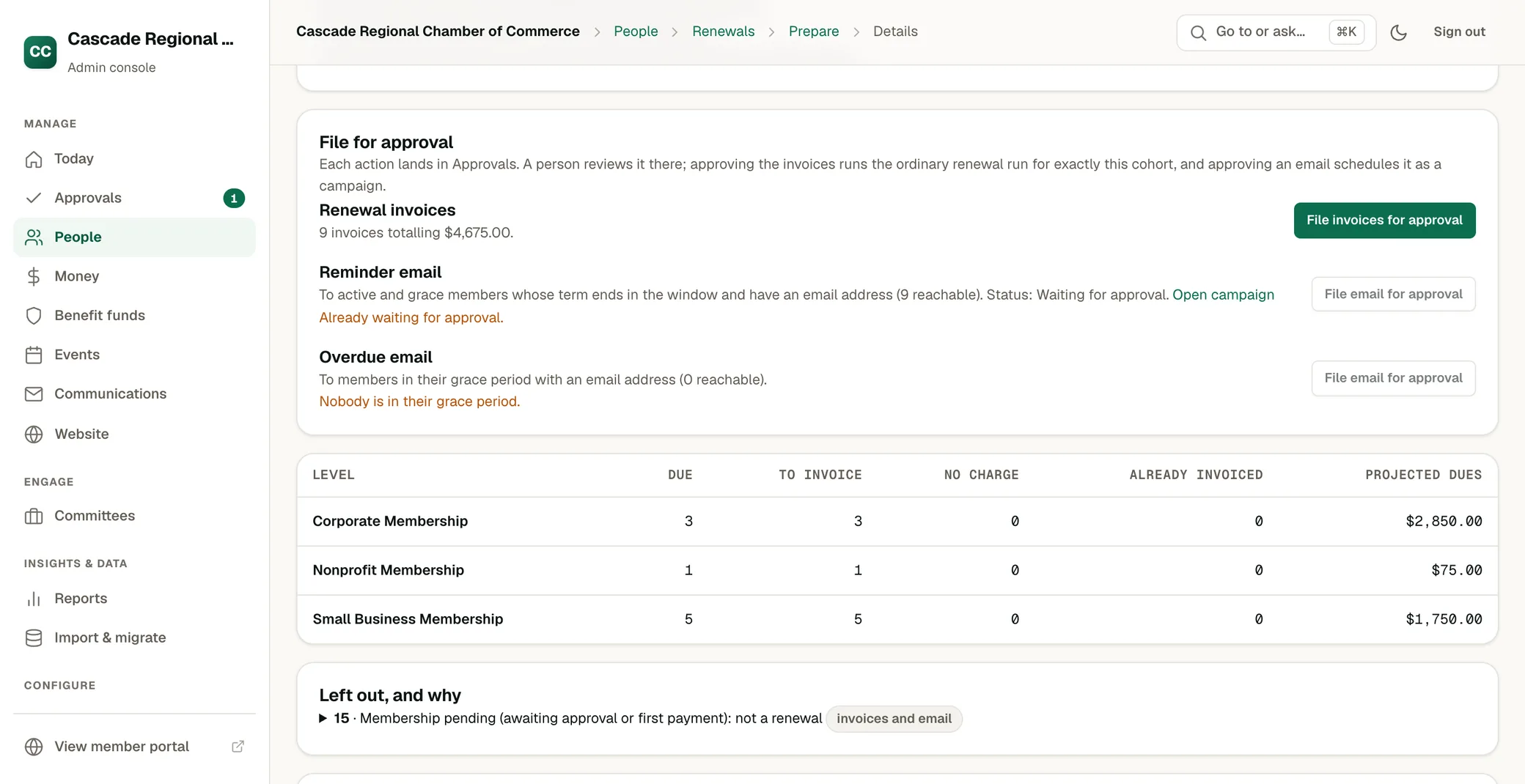The width and height of the screenshot is (1525, 784).
Task: Click the Renewals breadcrumb link
Action: [723, 32]
